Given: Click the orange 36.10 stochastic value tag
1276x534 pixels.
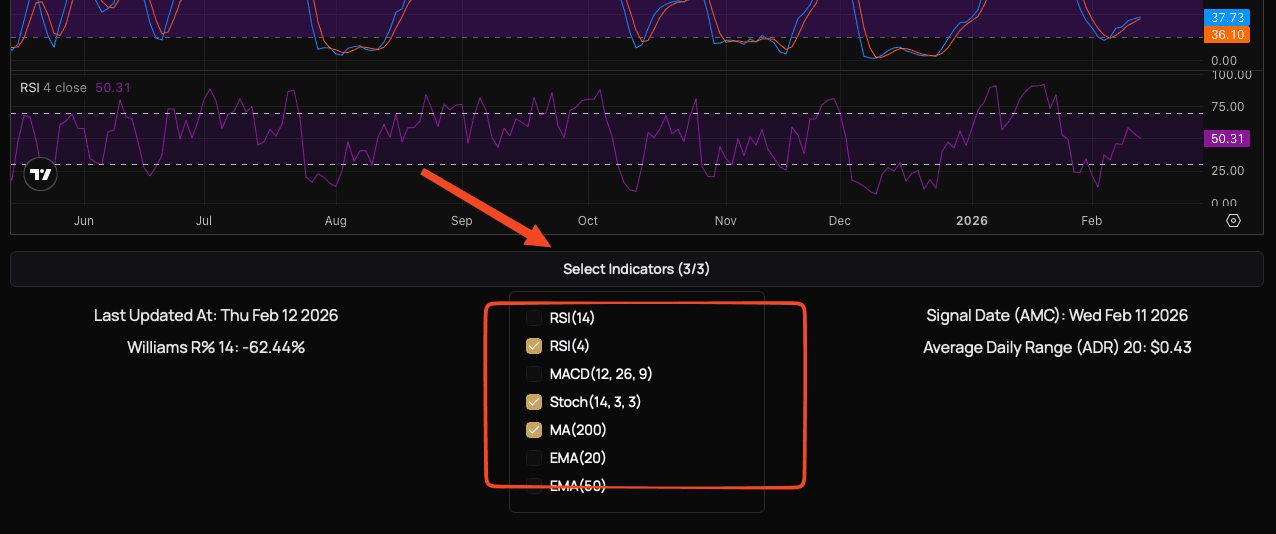Looking at the screenshot, I should click(x=1226, y=34).
